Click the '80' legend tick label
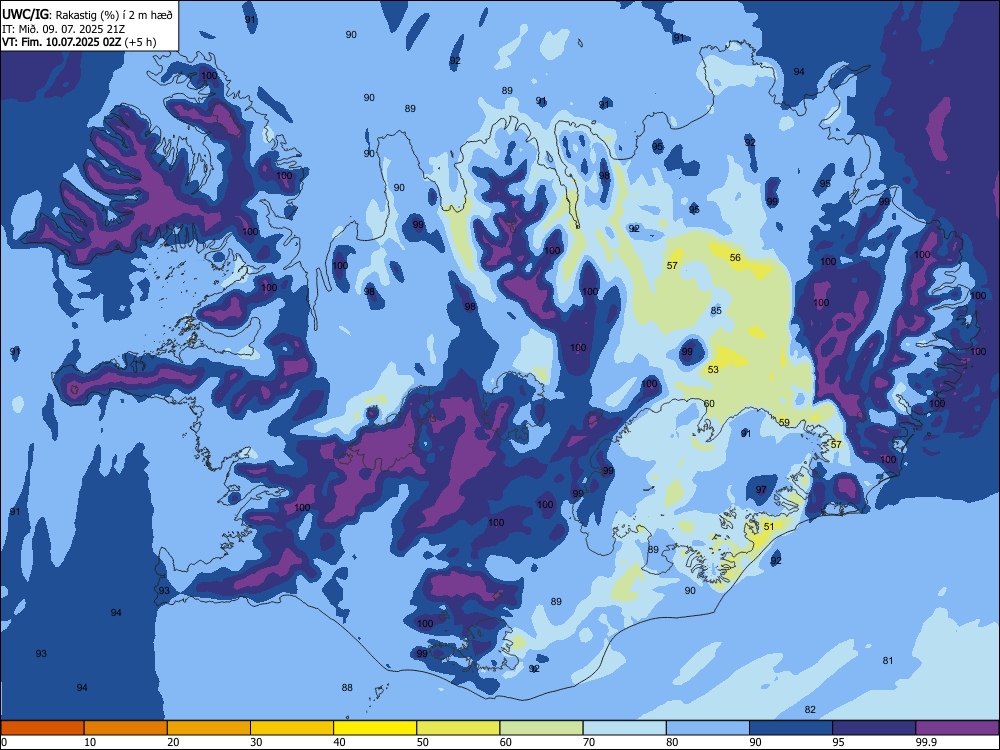 672,742
